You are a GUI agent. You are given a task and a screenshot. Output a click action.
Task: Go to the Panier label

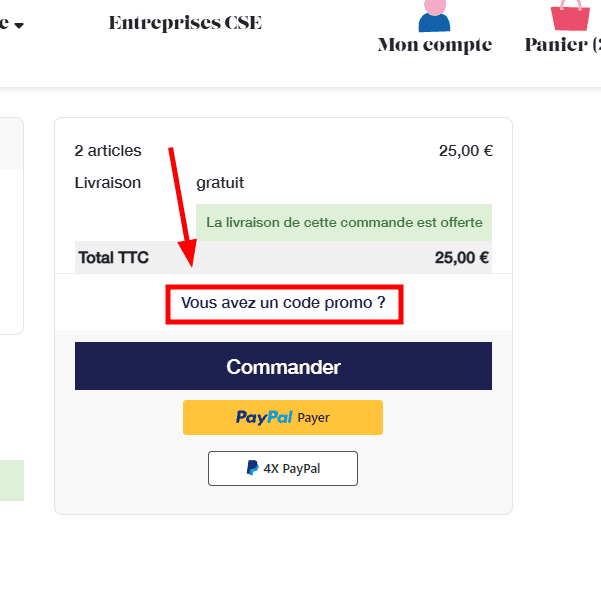tap(562, 45)
